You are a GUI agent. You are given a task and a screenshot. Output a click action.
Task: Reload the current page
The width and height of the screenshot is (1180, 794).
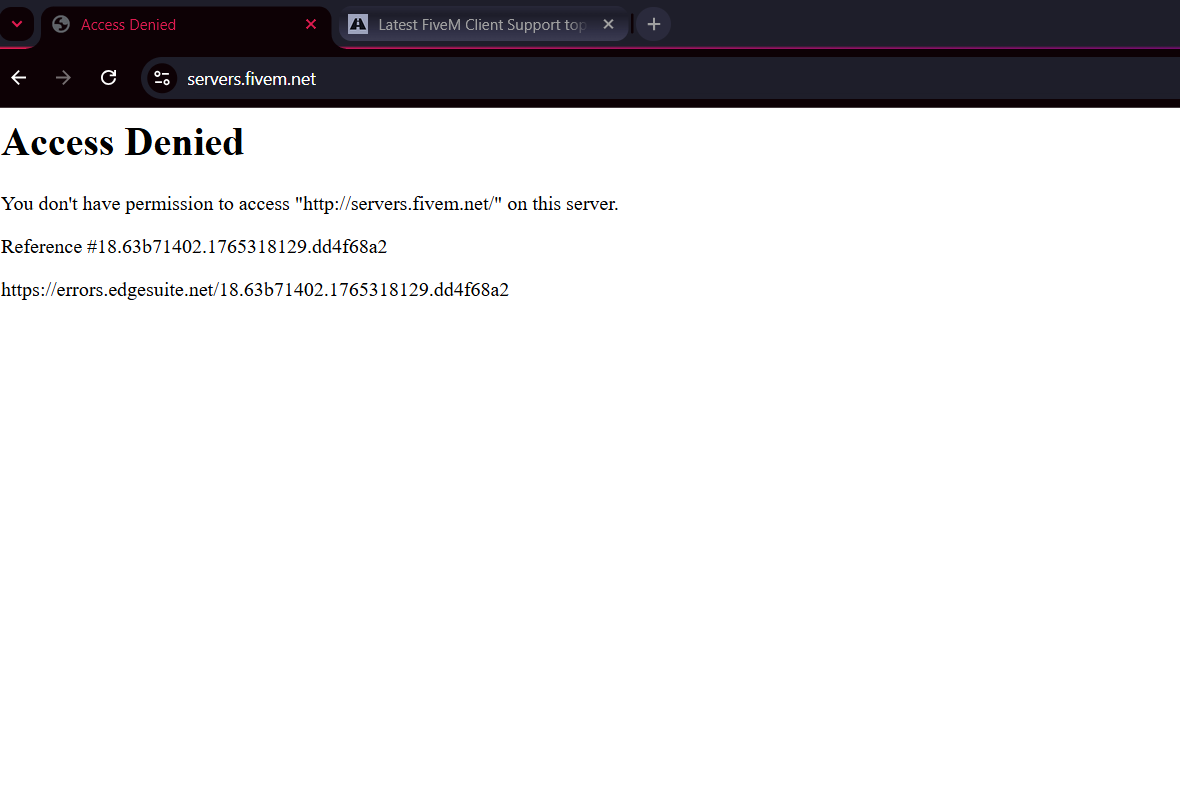[x=108, y=77]
